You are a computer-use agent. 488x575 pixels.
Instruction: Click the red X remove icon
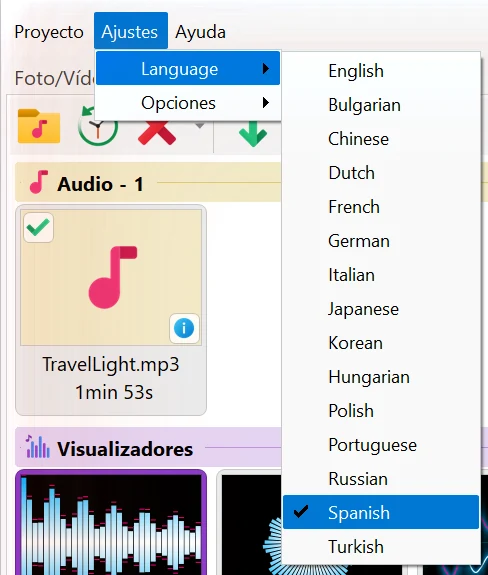coord(157,133)
